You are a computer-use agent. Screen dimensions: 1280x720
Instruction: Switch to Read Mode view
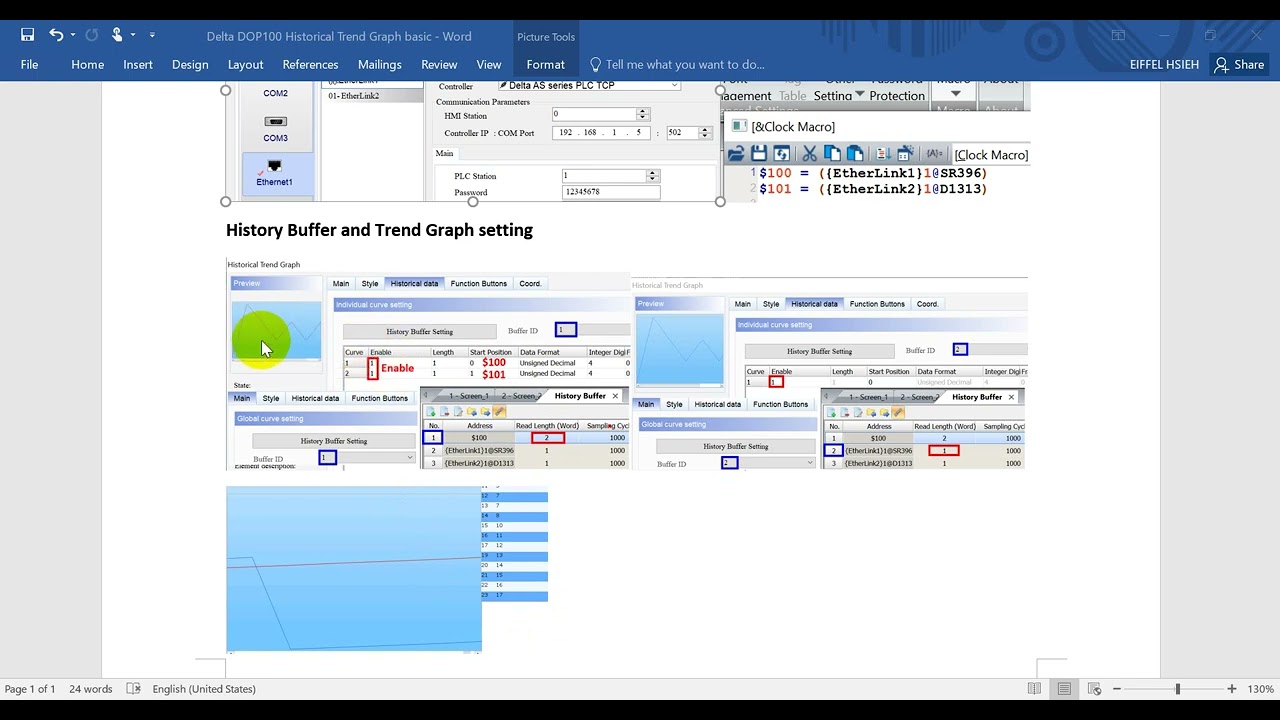tap(1034, 689)
